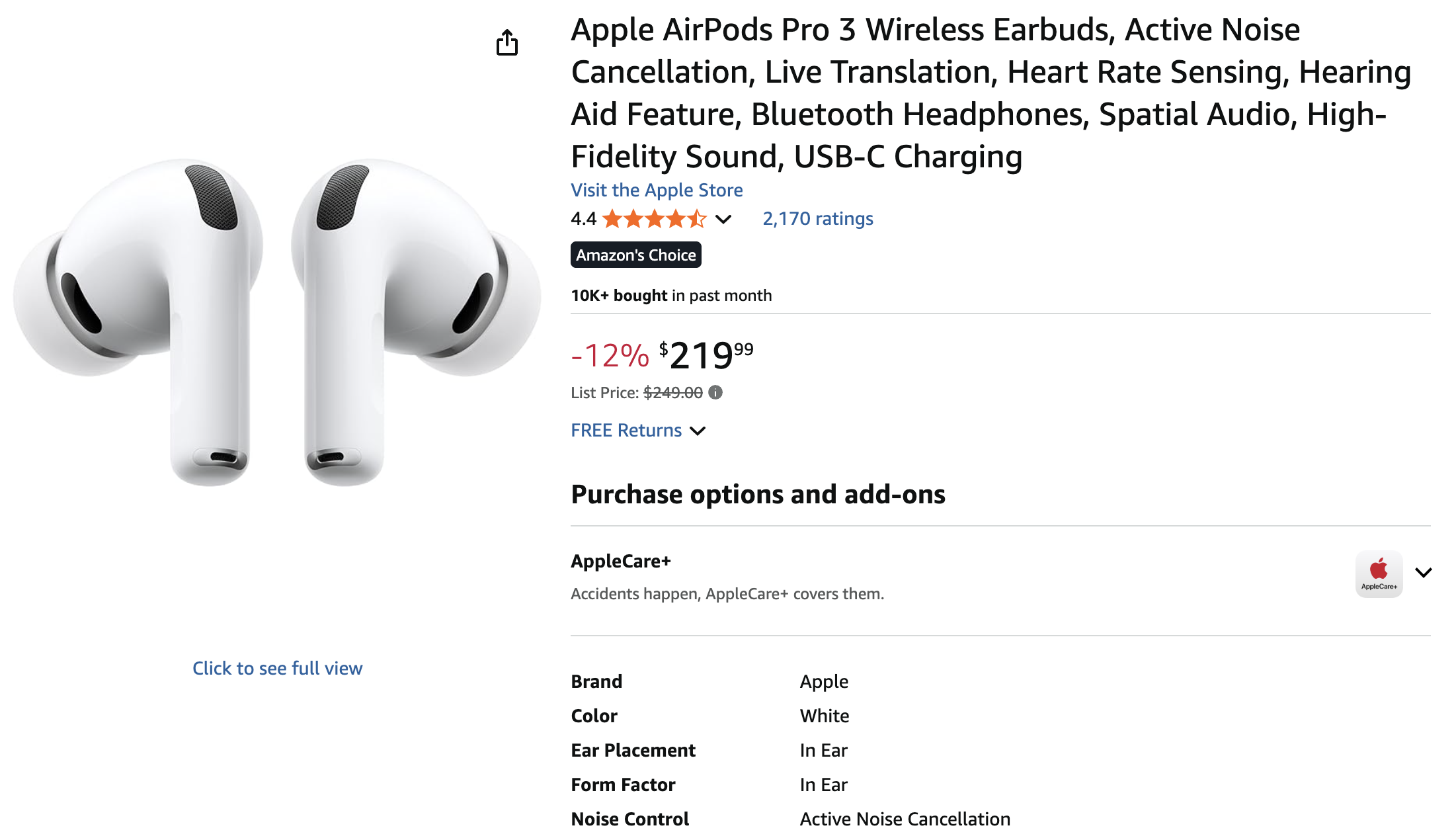Click the Brand value Apple

click(824, 681)
